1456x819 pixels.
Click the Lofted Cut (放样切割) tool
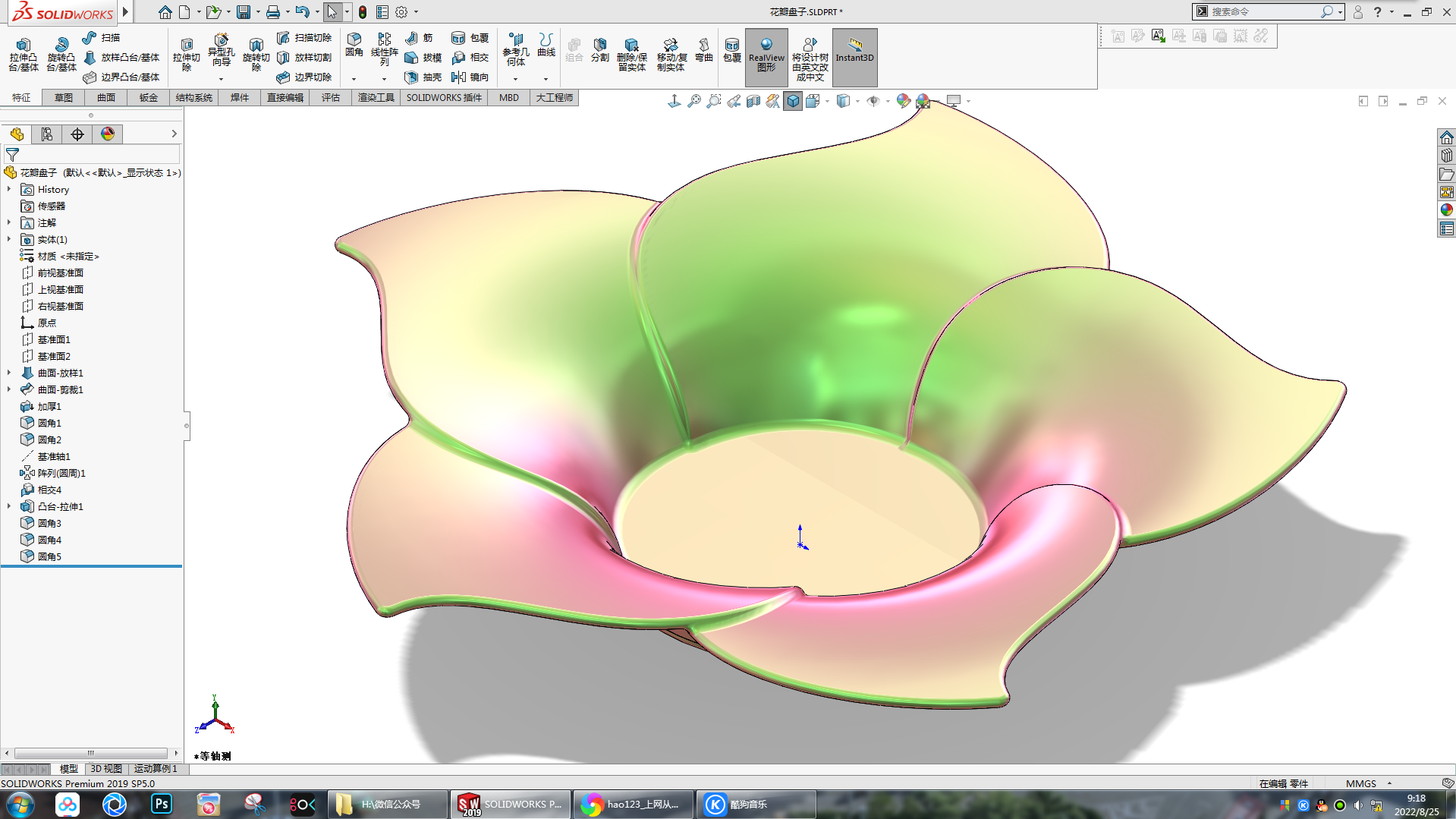point(304,57)
